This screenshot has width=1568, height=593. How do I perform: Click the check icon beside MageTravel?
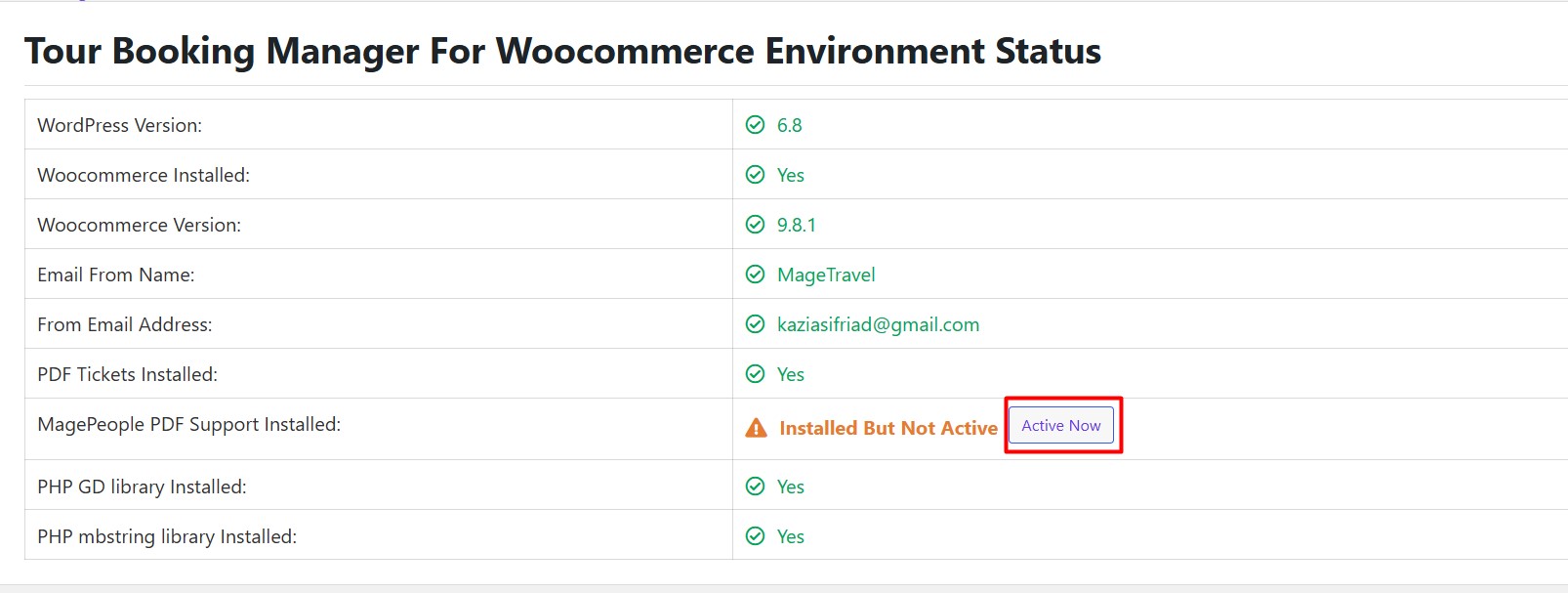[756, 275]
